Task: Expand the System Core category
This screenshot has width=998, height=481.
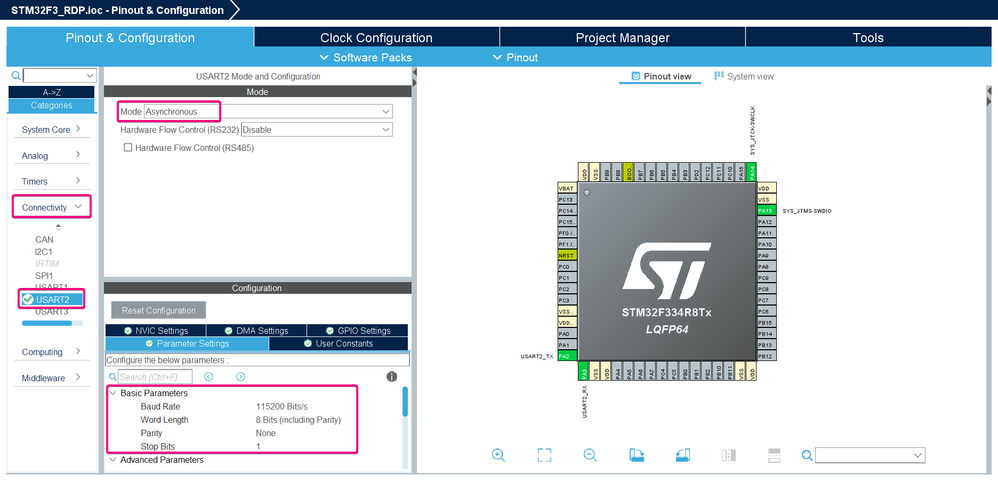Action: click(52, 129)
